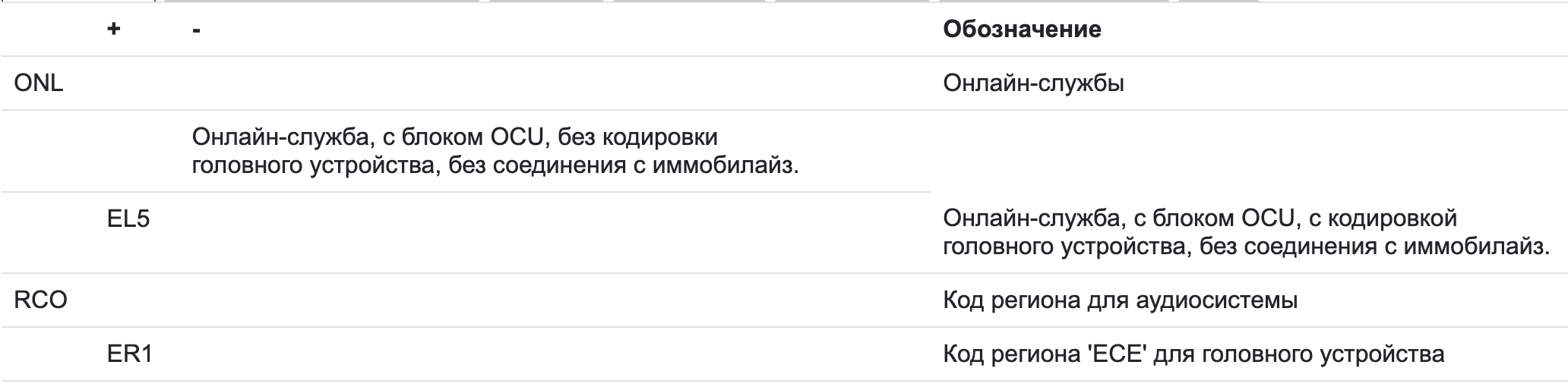This screenshot has height=390, width=1568.
Task: Click the '+' column header
Action: 114,30
